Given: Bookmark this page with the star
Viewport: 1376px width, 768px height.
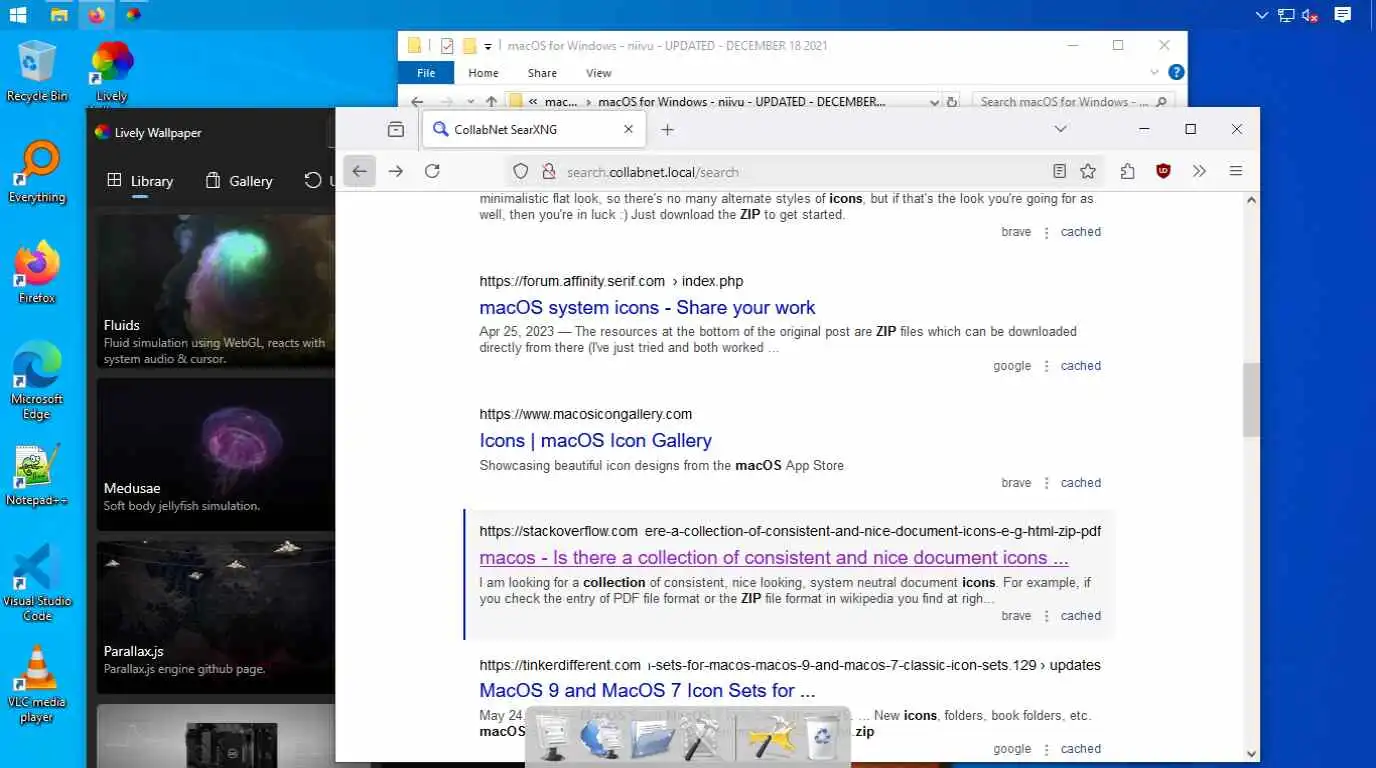Looking at the screenshot, I should 1088,171.
